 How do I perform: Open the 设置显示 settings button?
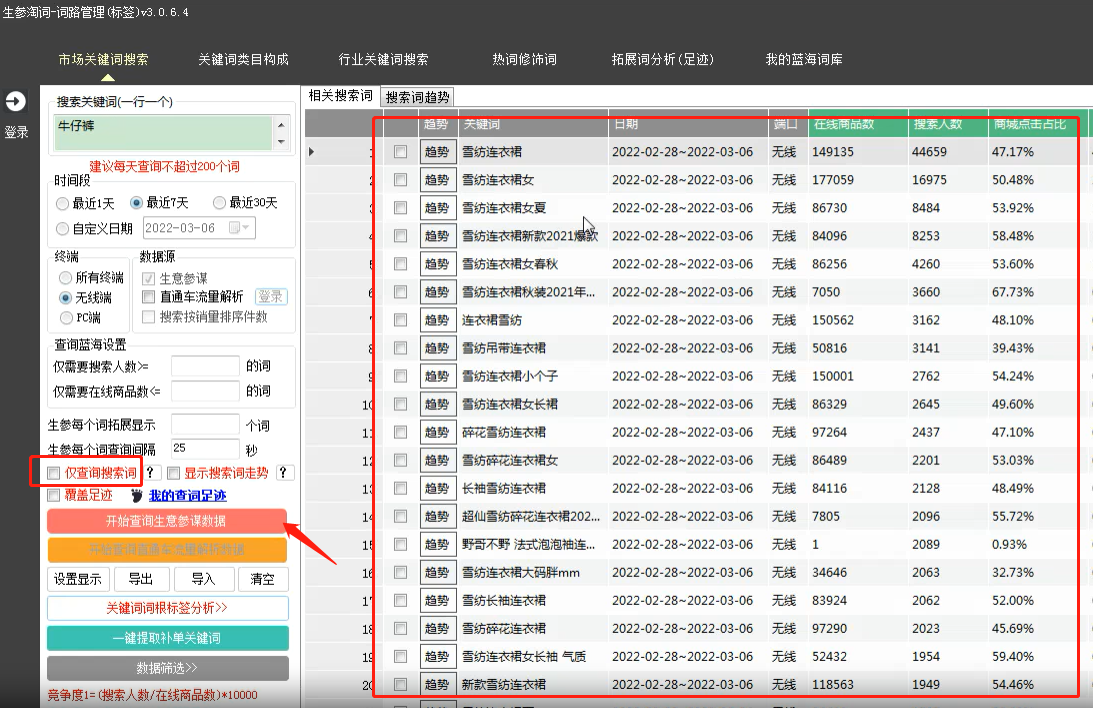pyautogui.click(x=77, y=579)
